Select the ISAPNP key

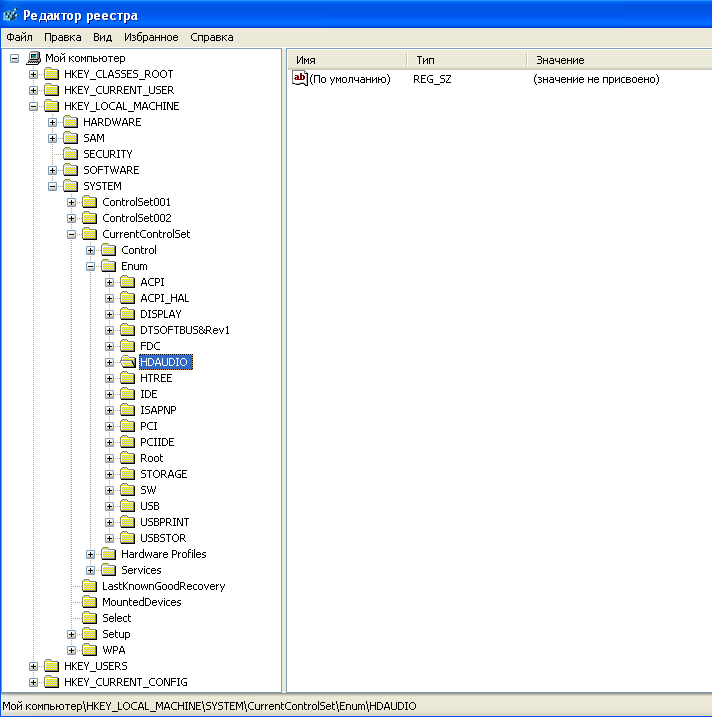tap(158, 410)
